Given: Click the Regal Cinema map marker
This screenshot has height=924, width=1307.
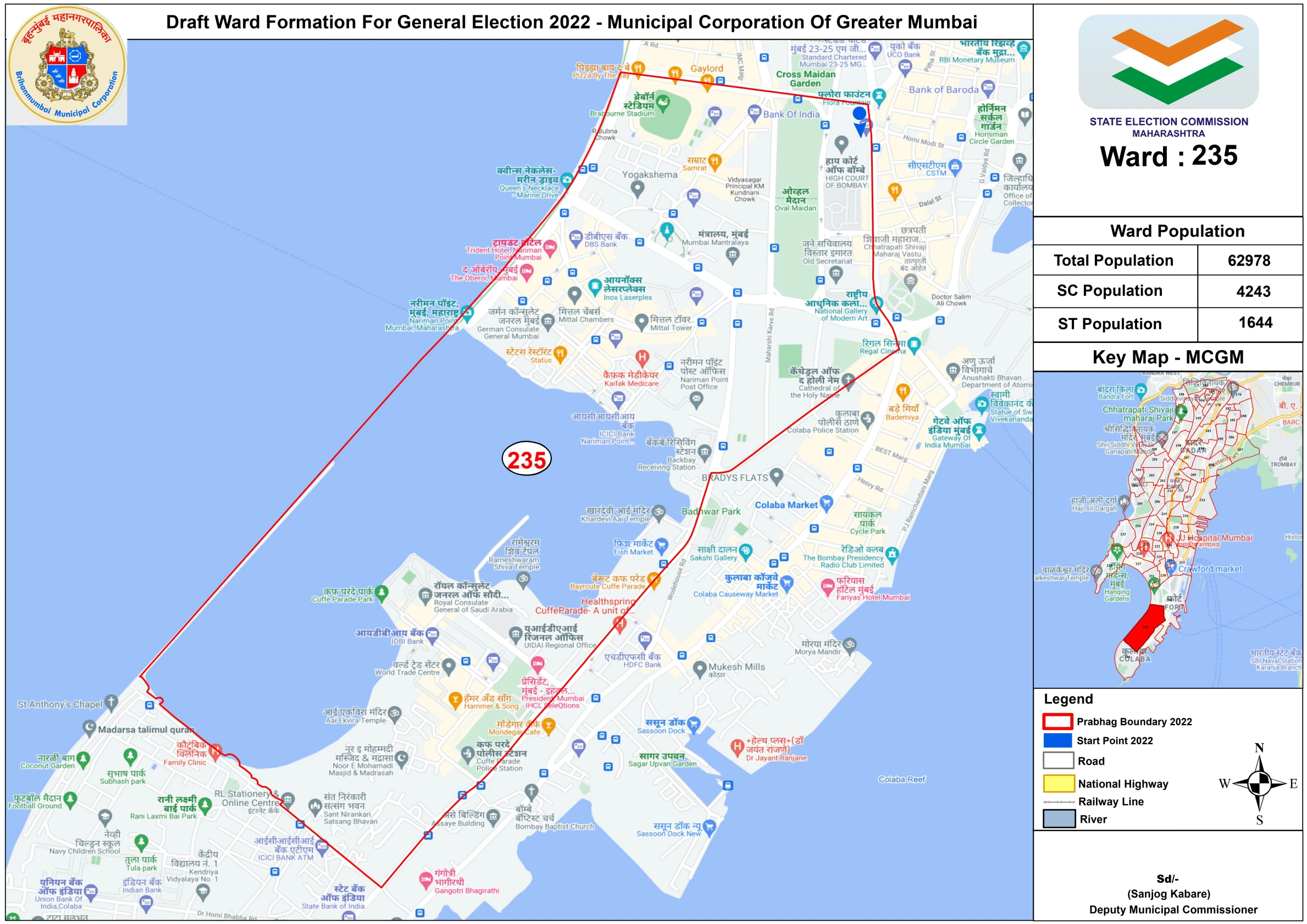Looking at the screenshot, I should [913, 344].
